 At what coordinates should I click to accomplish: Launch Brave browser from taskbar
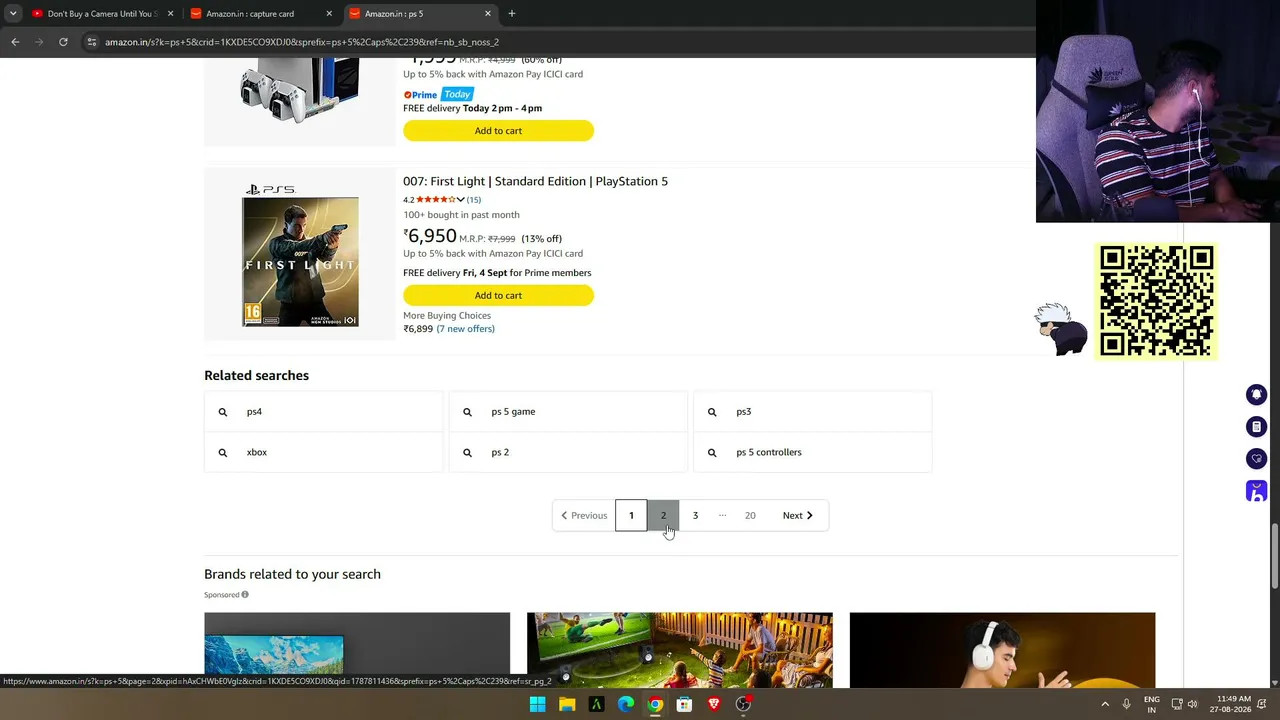pos(714,704)
